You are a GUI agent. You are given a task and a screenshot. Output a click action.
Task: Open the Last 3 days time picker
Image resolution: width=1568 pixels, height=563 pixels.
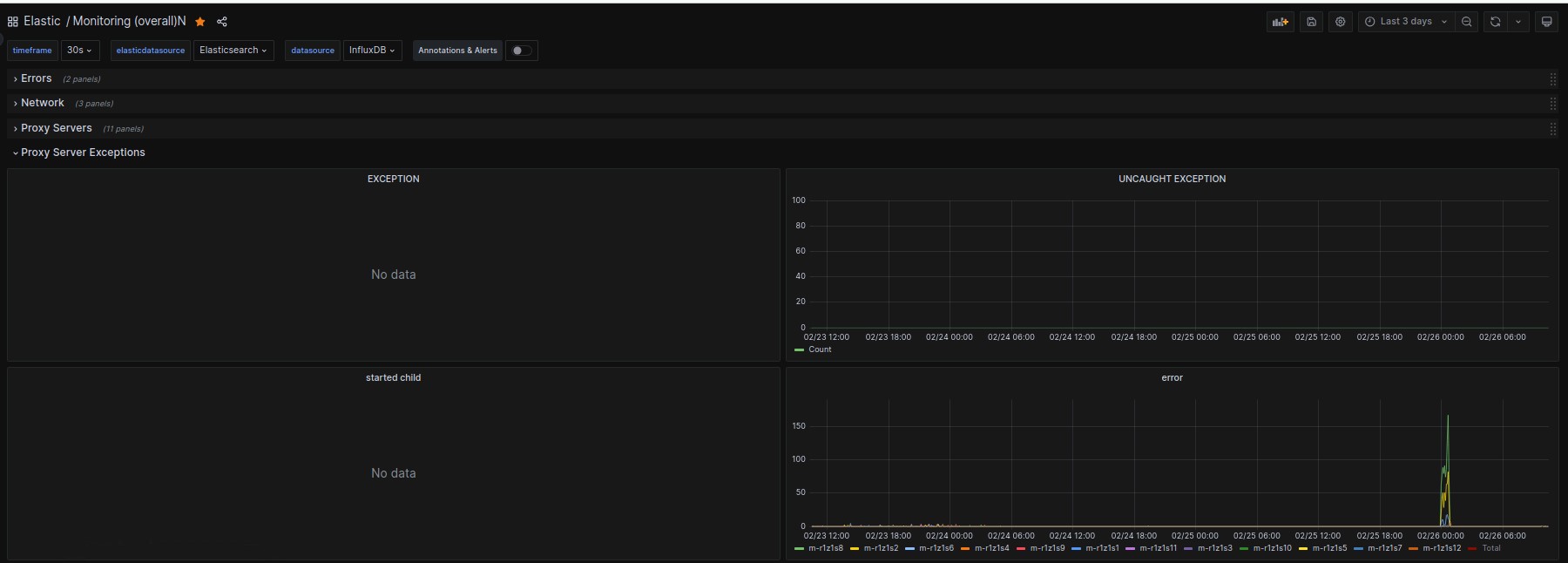point(1405,22)
